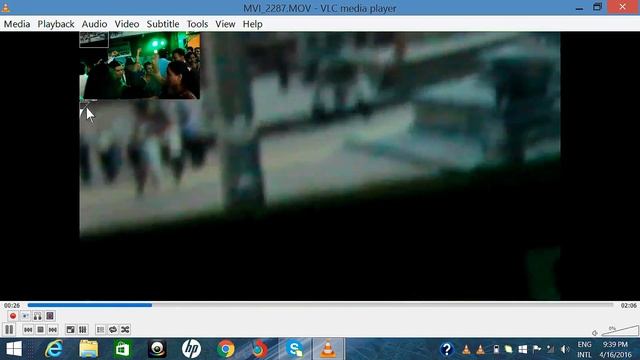Image resolution: width=640 pixels, height=360 pixels.
Task: Toggle fullscreen video mode
Action: (x=70, y=329)
